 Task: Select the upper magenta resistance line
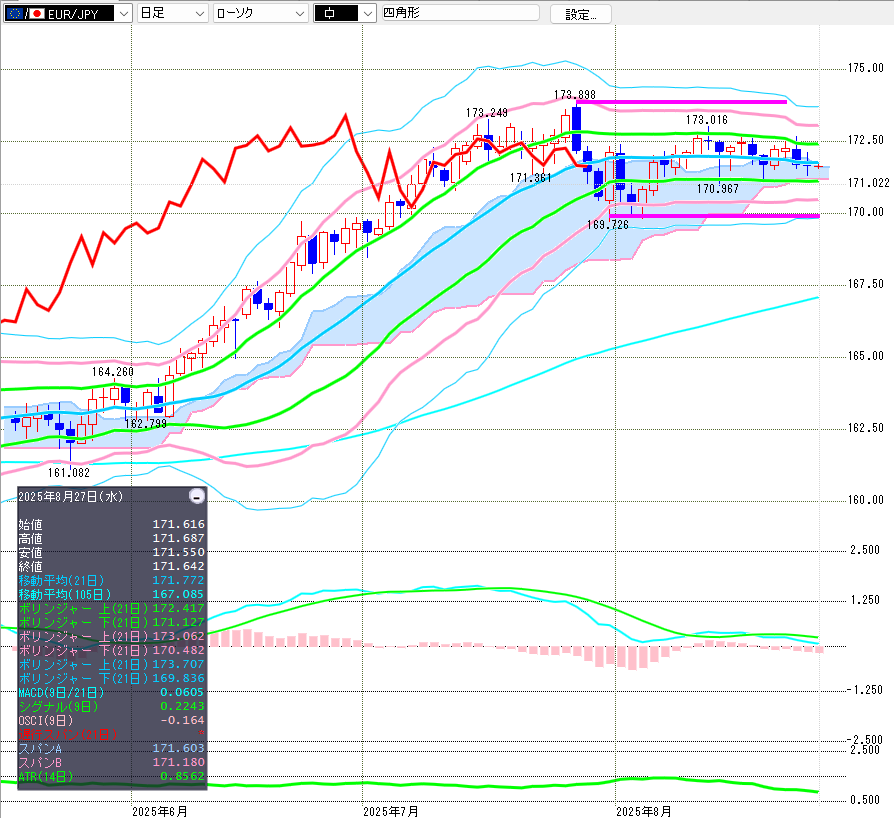coord(681,102)
